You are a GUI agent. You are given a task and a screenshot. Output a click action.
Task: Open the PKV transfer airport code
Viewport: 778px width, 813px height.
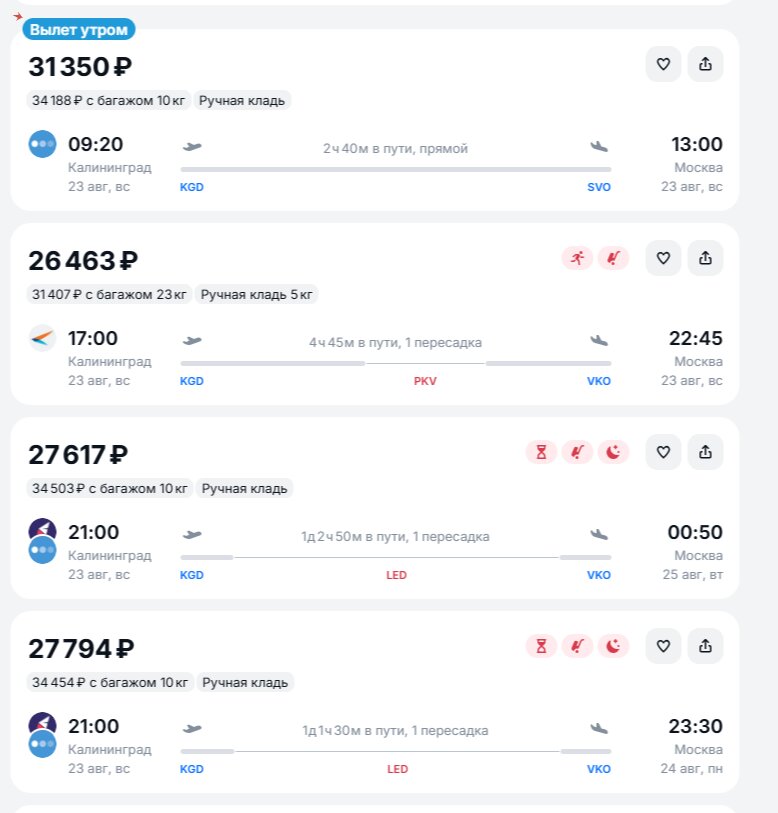[x=425, y=381]
